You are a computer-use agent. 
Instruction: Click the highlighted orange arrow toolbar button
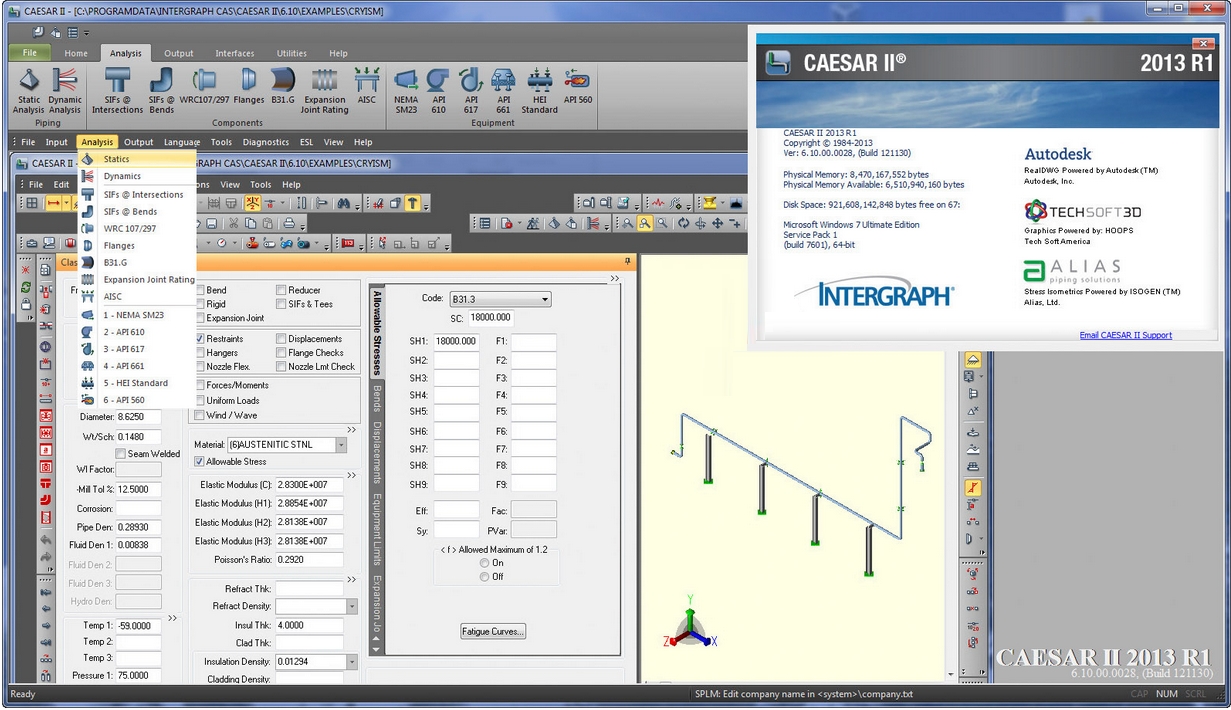point(413,203)
